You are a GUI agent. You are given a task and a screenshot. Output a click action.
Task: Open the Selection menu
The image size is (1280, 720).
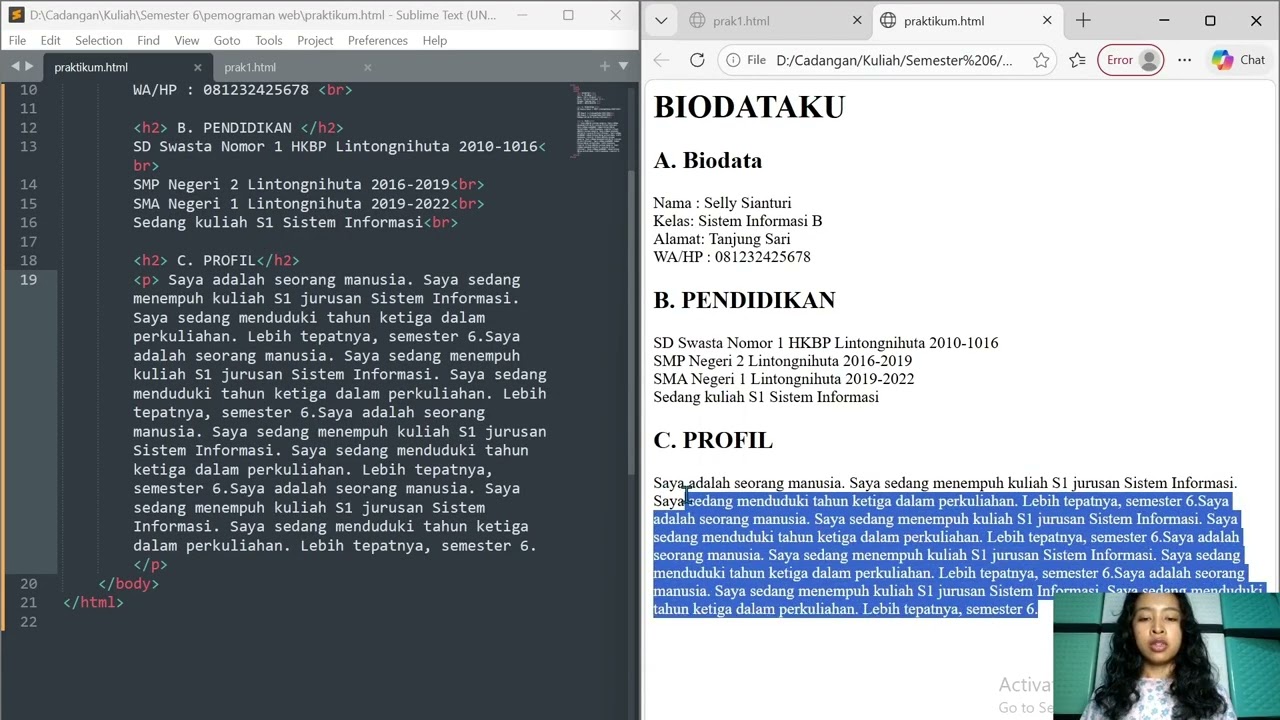point(98,40)
